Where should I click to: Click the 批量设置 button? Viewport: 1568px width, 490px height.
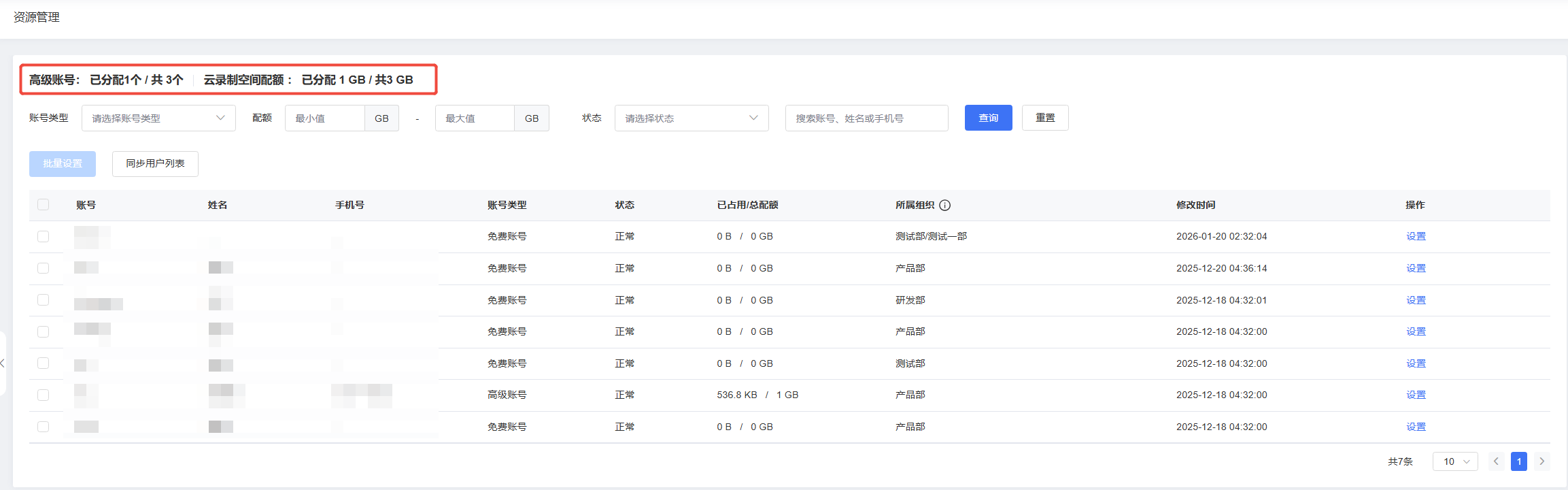(x=63, y=164)
